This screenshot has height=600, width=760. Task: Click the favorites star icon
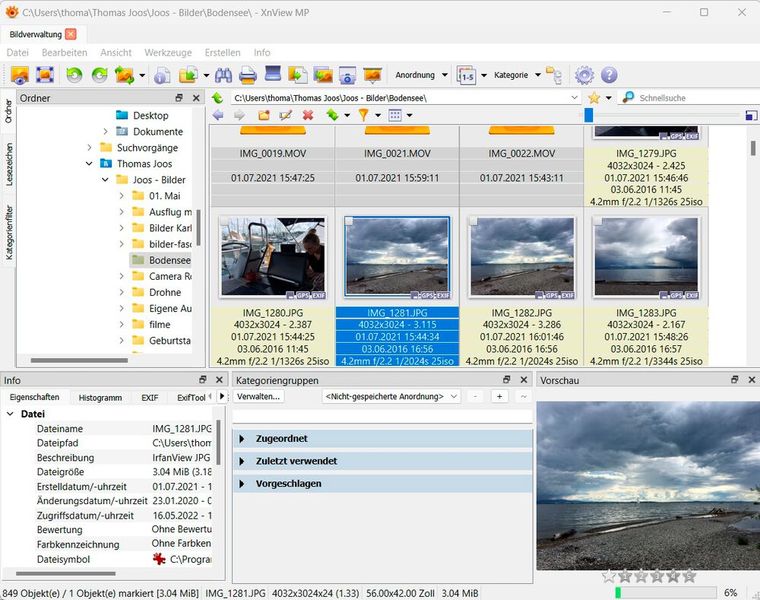594,98
